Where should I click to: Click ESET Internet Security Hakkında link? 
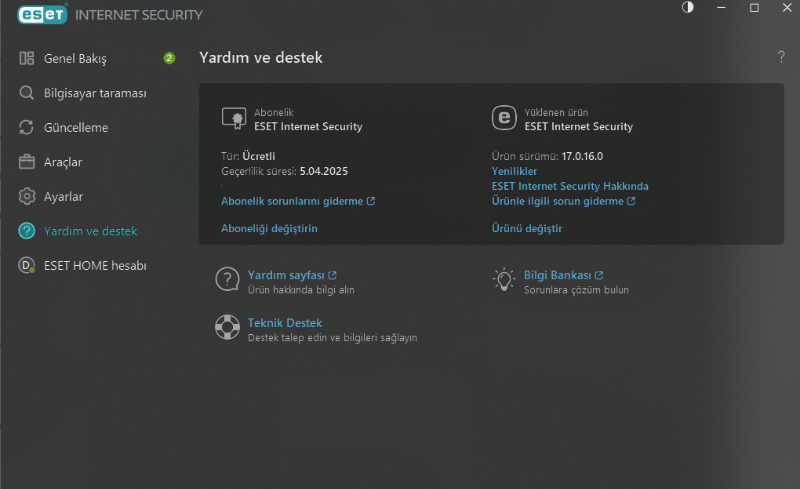(570, 186)
